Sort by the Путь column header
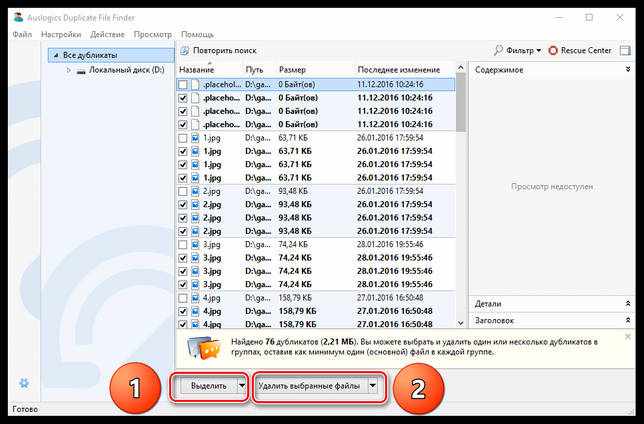 click(x=254, y=69)
